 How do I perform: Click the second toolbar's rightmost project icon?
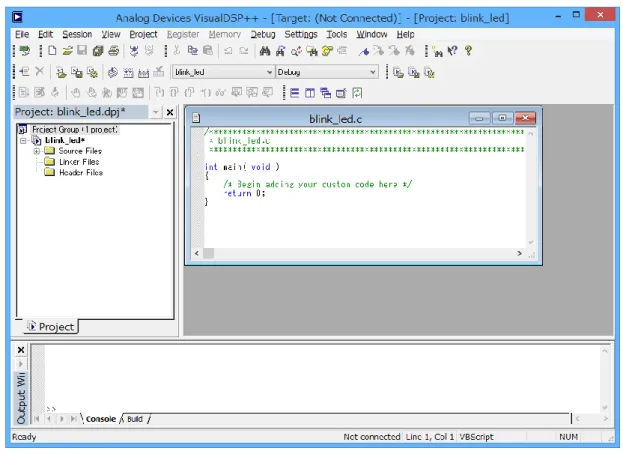click(430, 72)
